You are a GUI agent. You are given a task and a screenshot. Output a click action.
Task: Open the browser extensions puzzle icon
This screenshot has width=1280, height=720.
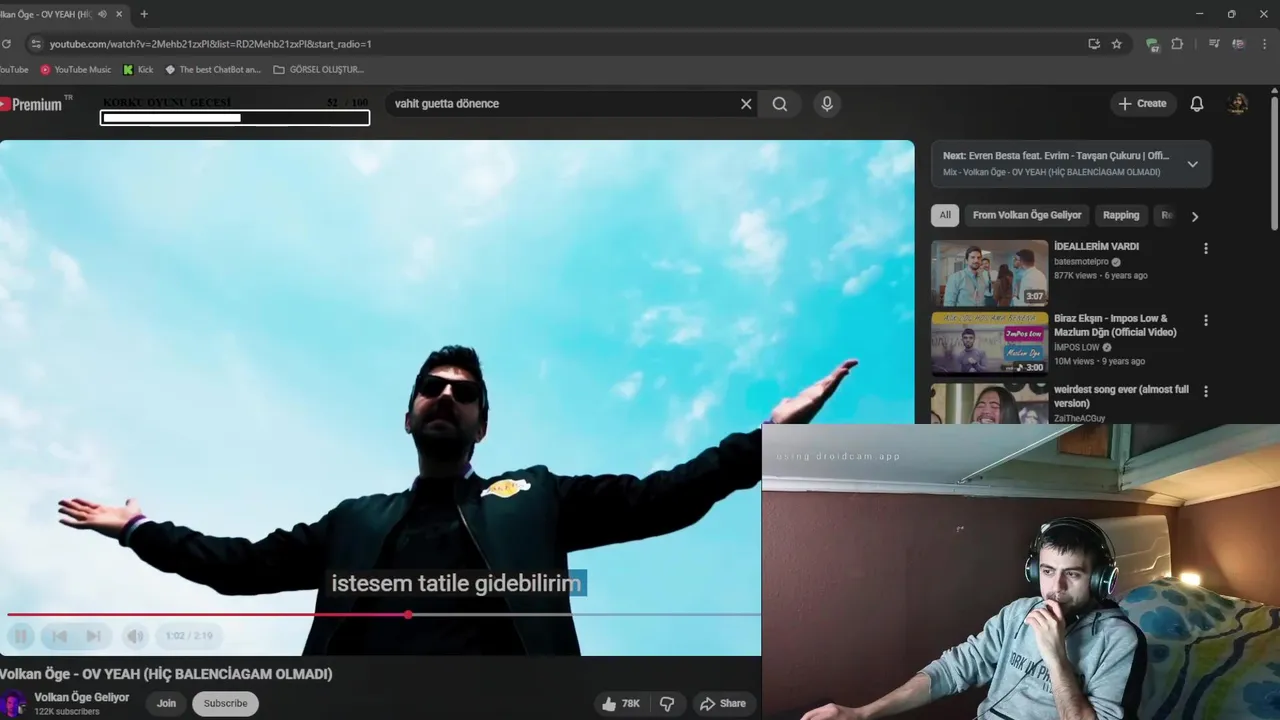[1177, 44]
